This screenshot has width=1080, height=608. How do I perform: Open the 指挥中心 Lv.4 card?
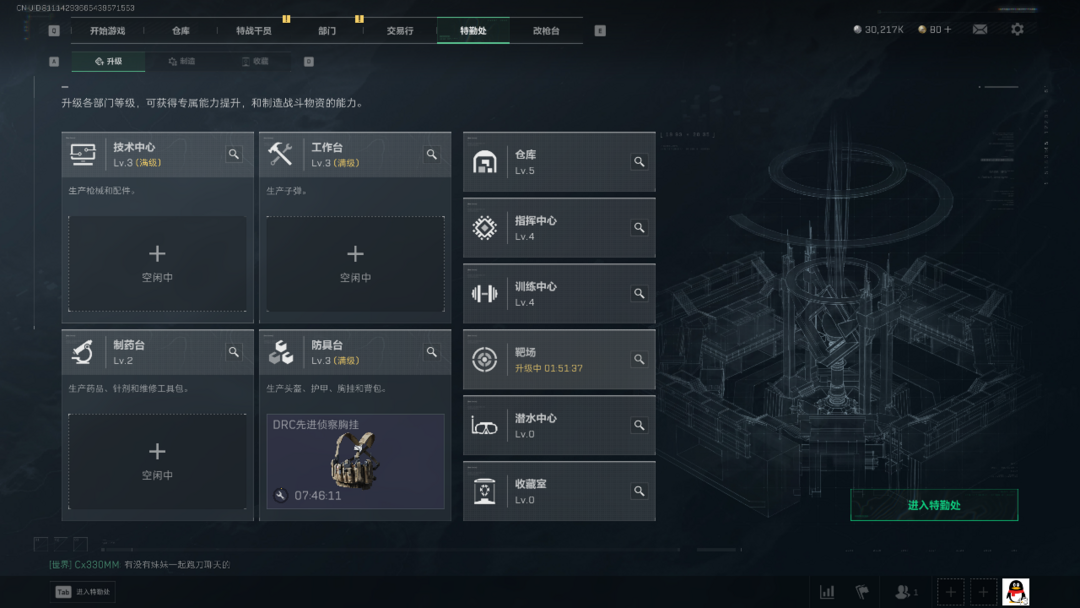pos(559,228)
